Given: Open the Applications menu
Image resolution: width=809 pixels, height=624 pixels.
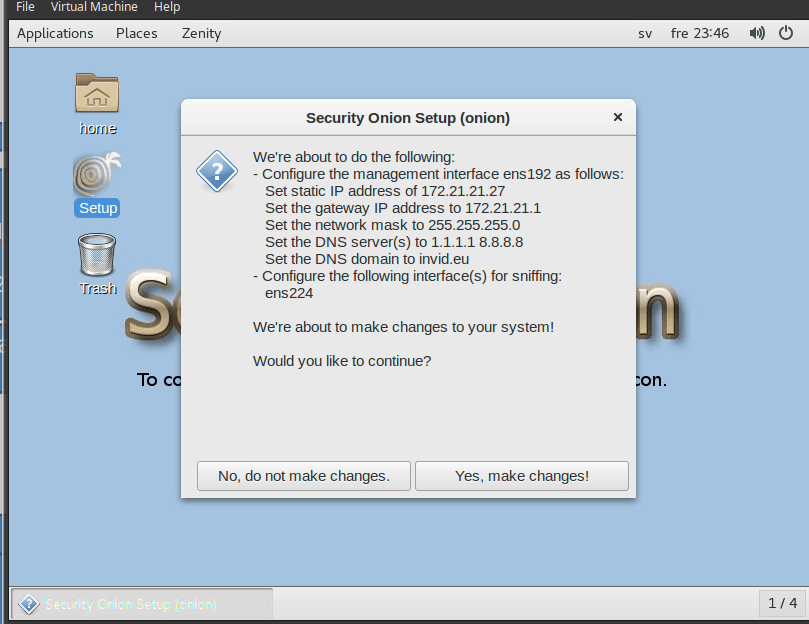Looking at the screenshot, I should tap(55, 33).
